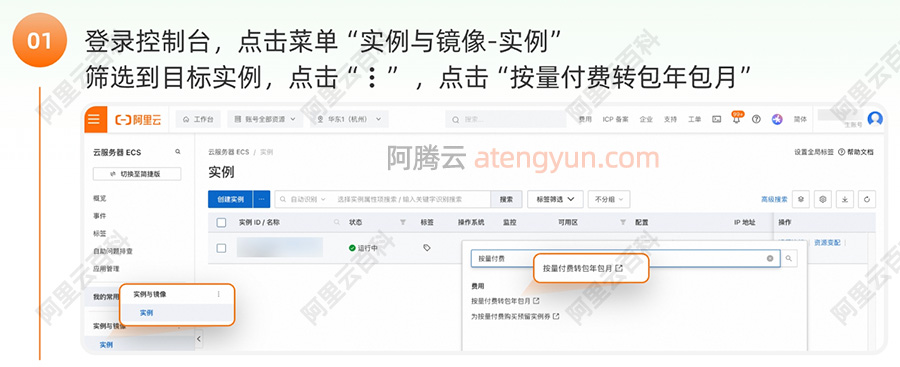Tick the select-all header checkbox

click(x=222, y=222)
